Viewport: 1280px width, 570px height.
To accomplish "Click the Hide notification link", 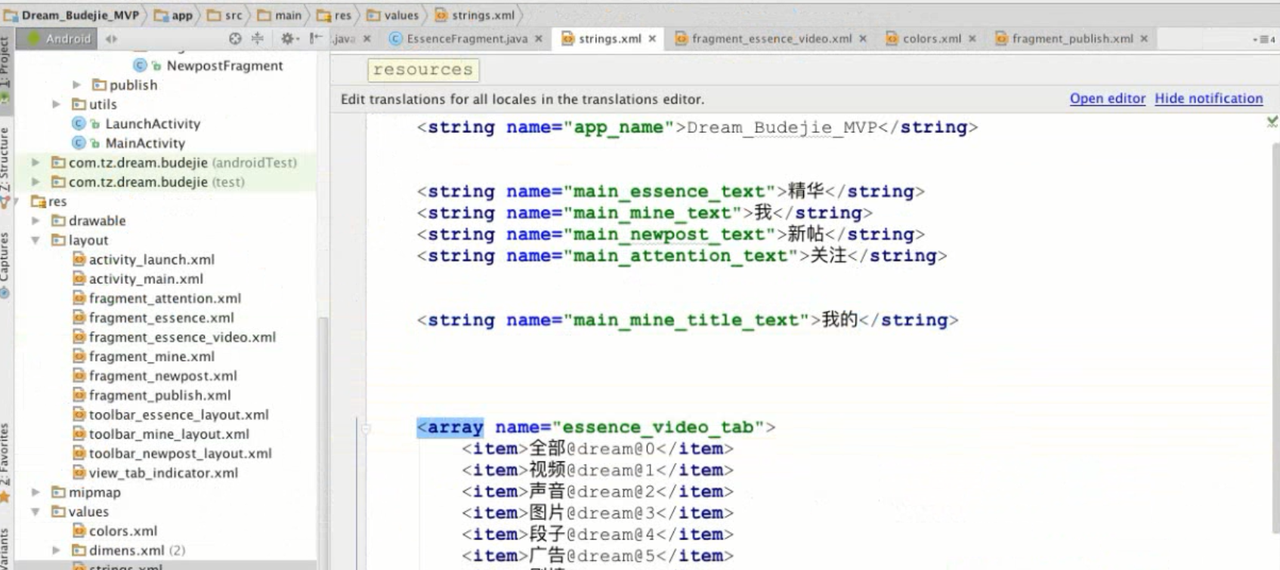I will point(1208,99).
